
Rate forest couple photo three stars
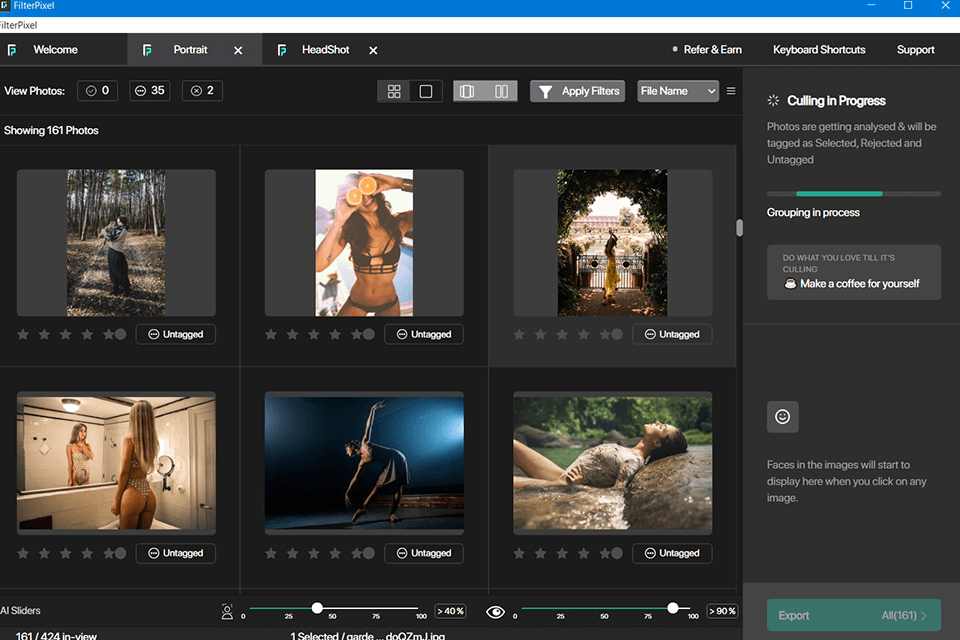click(x=66, y=334)
